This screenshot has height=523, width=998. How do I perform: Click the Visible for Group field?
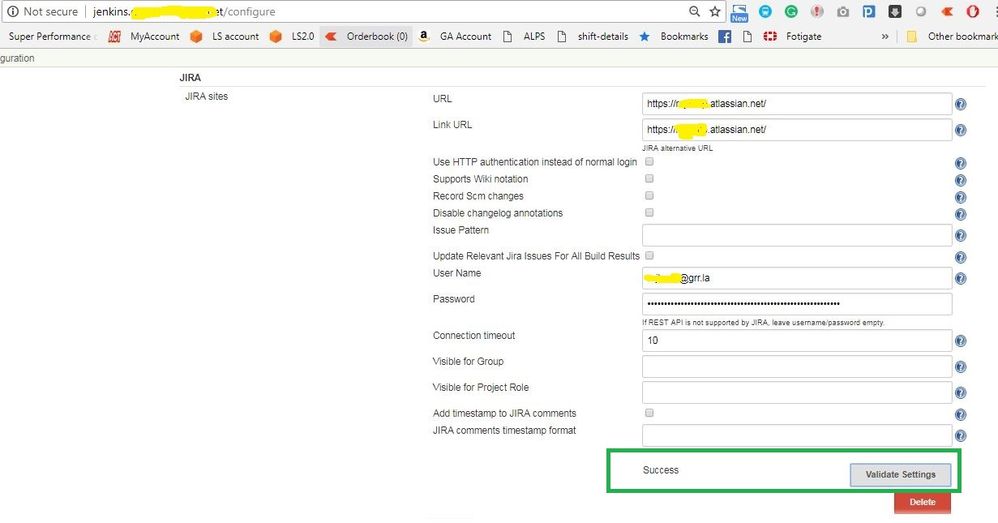(797, 366)
